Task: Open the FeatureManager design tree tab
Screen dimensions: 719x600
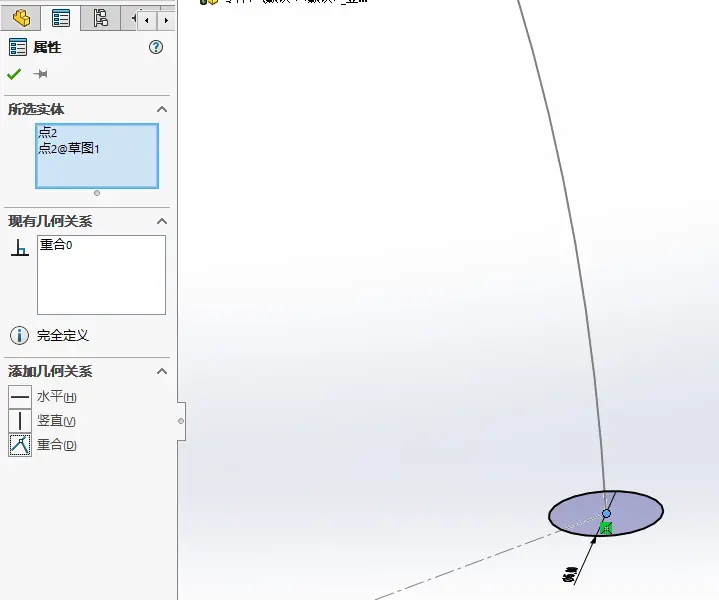Action: click(x=21, y=18)
